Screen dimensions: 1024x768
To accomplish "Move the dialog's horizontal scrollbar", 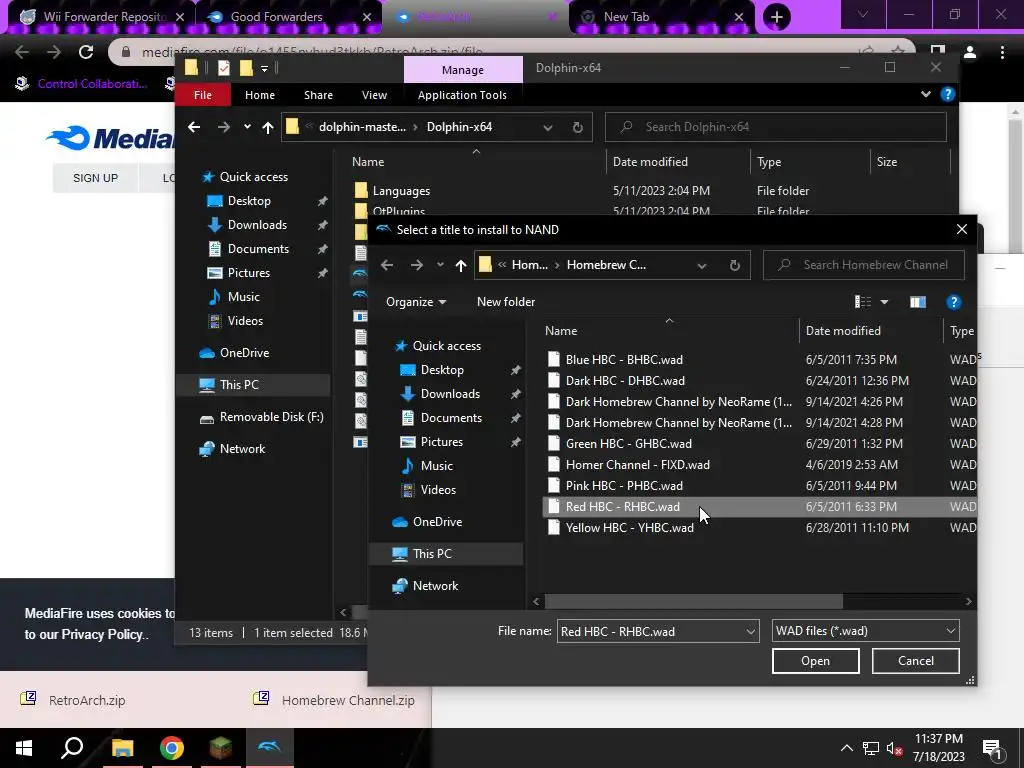I will pos(694,601).
